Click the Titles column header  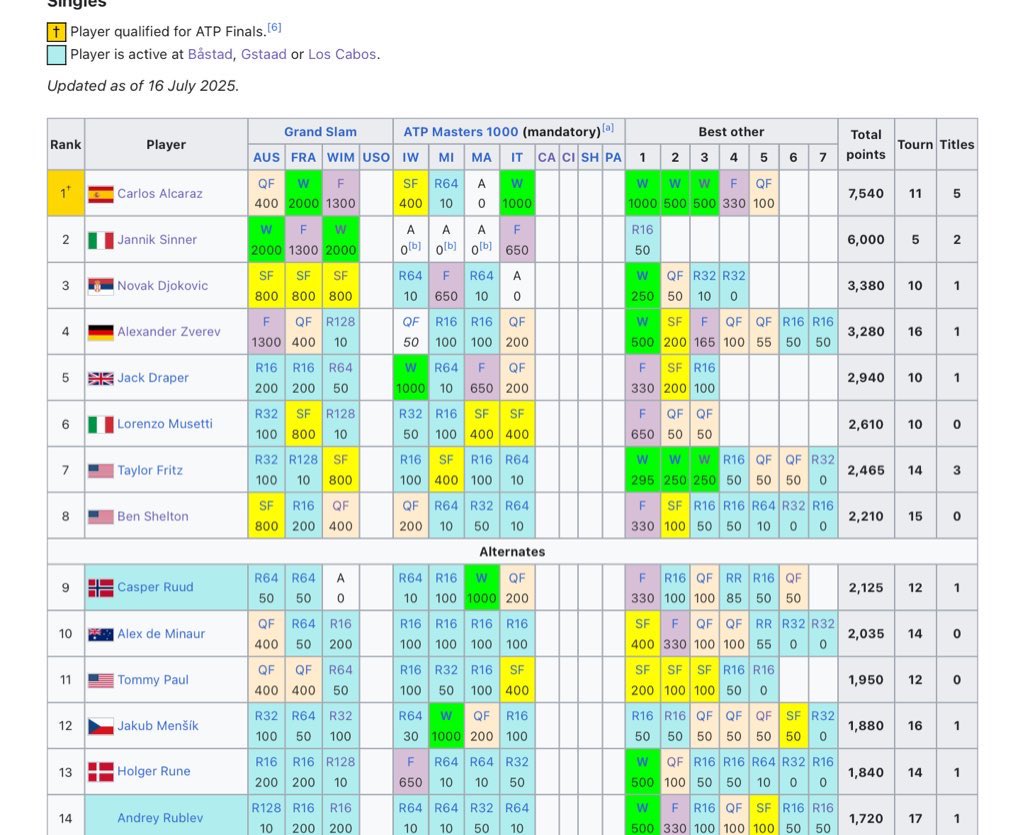pos(957,144)
